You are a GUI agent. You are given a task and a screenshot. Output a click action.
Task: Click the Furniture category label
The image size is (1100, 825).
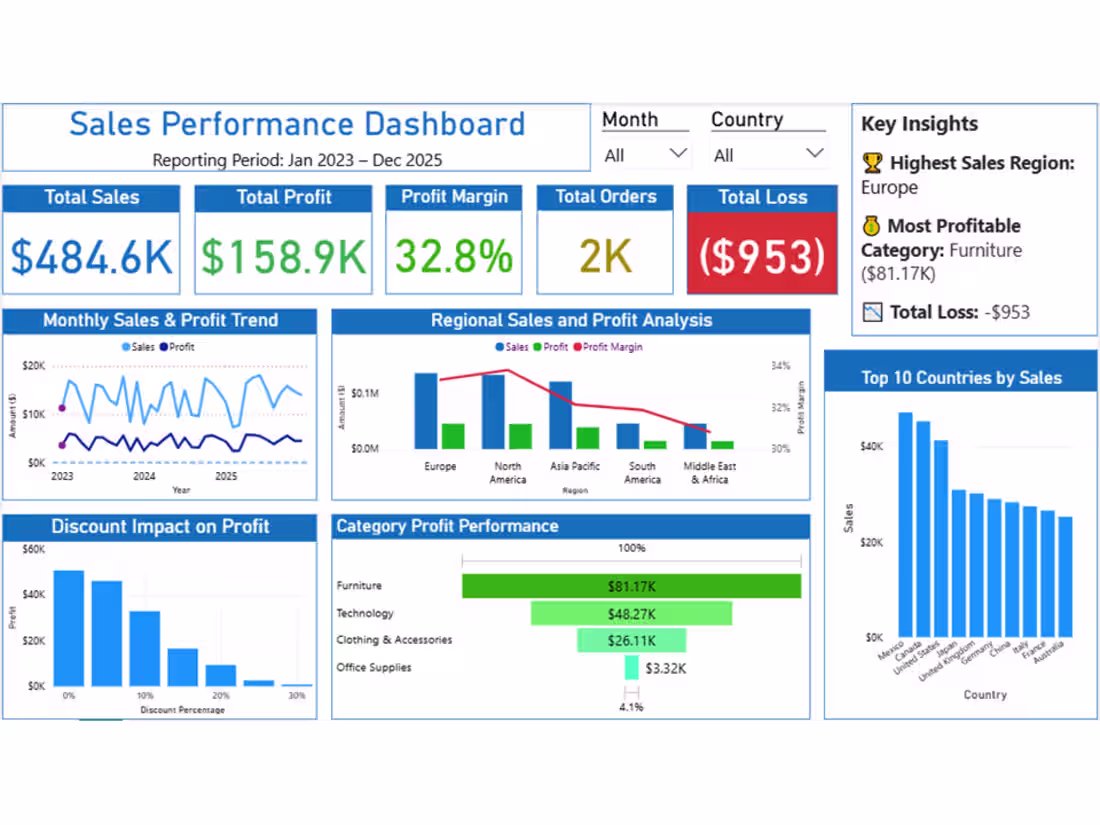pyautogui.click(x=359, y=585)
